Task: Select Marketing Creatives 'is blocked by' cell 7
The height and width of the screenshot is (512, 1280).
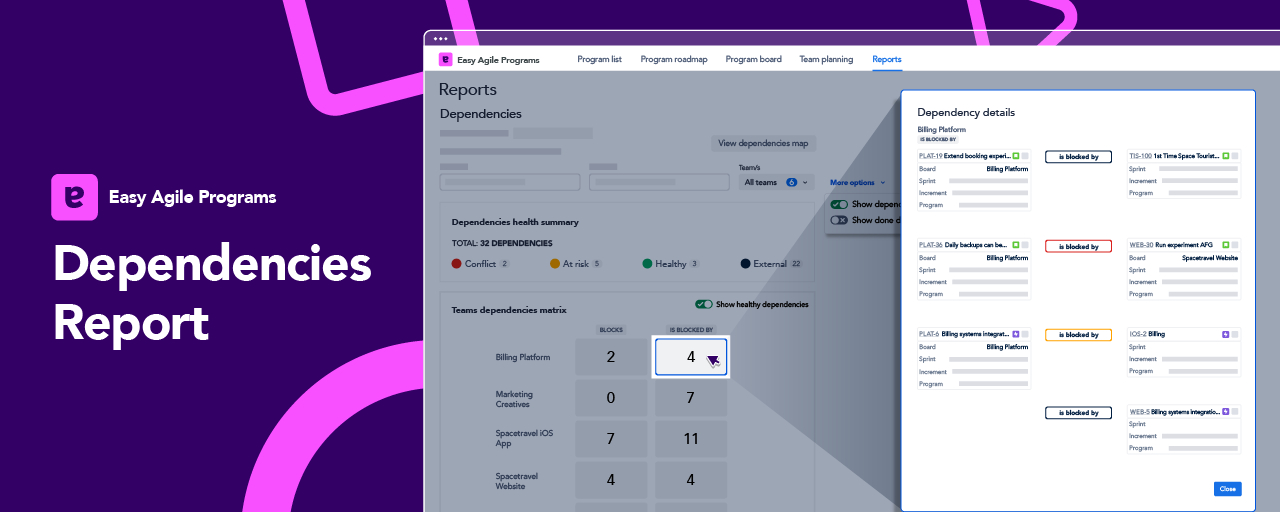Action: point(691,398)
